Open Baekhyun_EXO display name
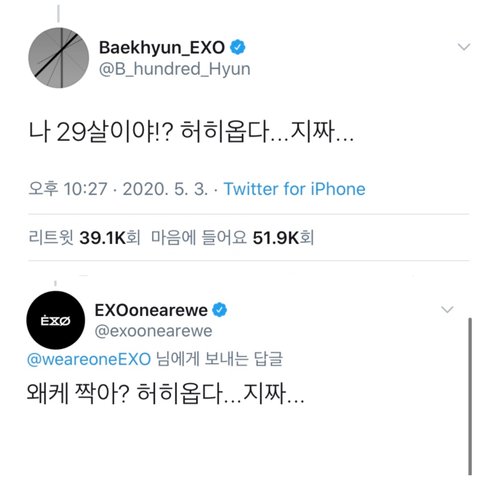 [x=162, y=47]
